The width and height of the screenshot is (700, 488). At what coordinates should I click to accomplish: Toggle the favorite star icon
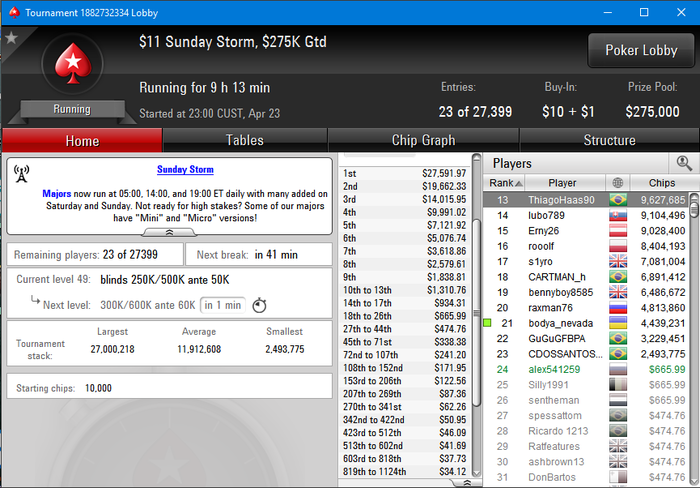(11, 38)
